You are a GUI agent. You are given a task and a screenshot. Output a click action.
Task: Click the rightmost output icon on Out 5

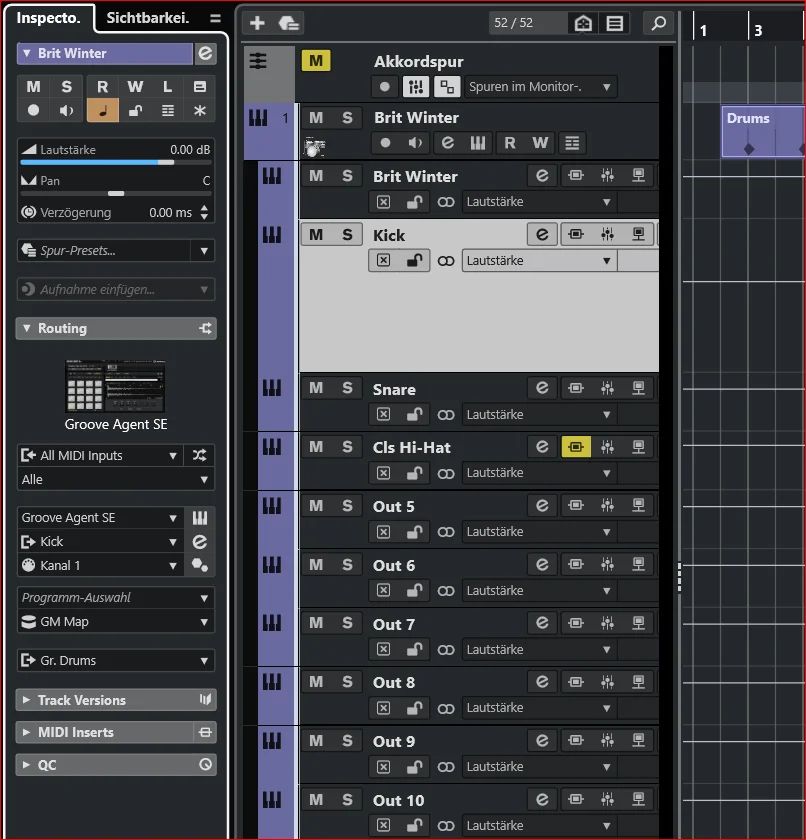pos(638,505)
